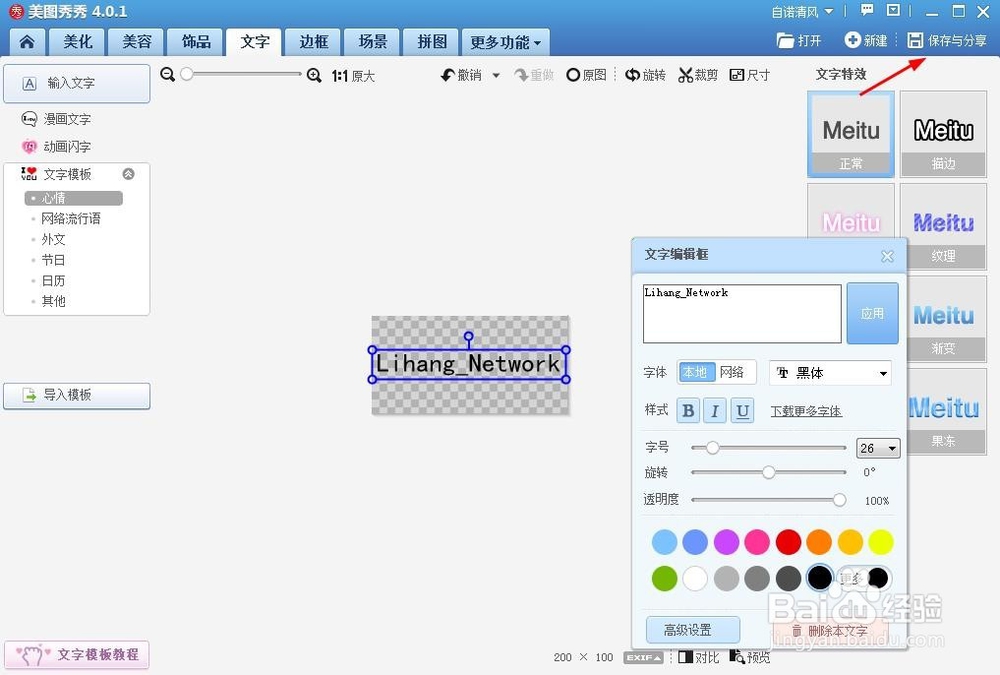
Task: Apply the 渐变 gradient text effect
Action: pyautogui.click(x=946, y=319)
